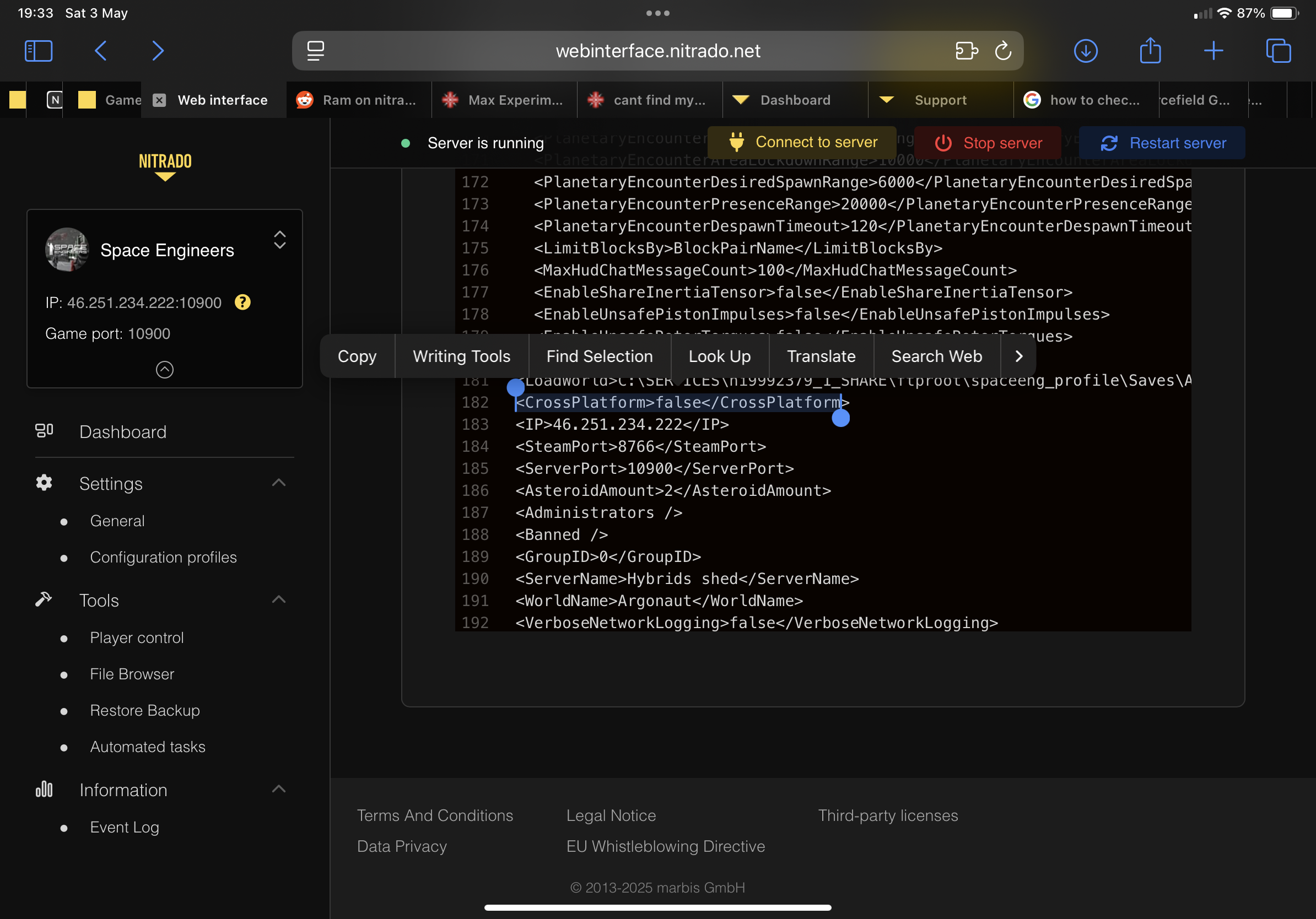Image resolution: width=1316 pixels, height=919 pixels.
Task: Open Legal Notice link
Action: tap(611, 815)
